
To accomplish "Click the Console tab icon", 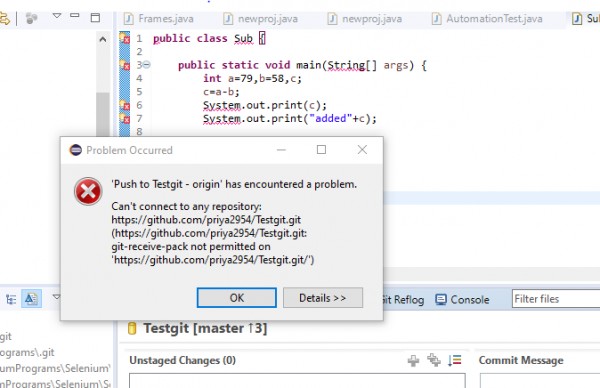I will pos(441,300).
